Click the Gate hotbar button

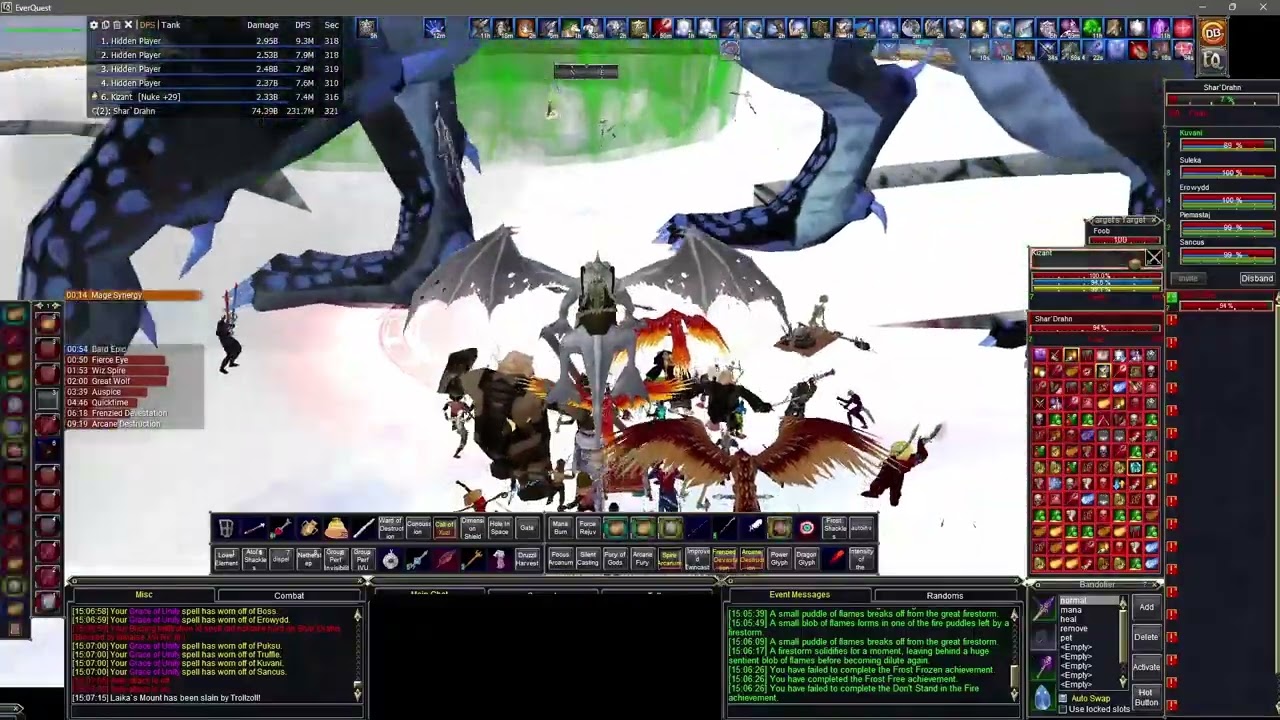point(527,528)
